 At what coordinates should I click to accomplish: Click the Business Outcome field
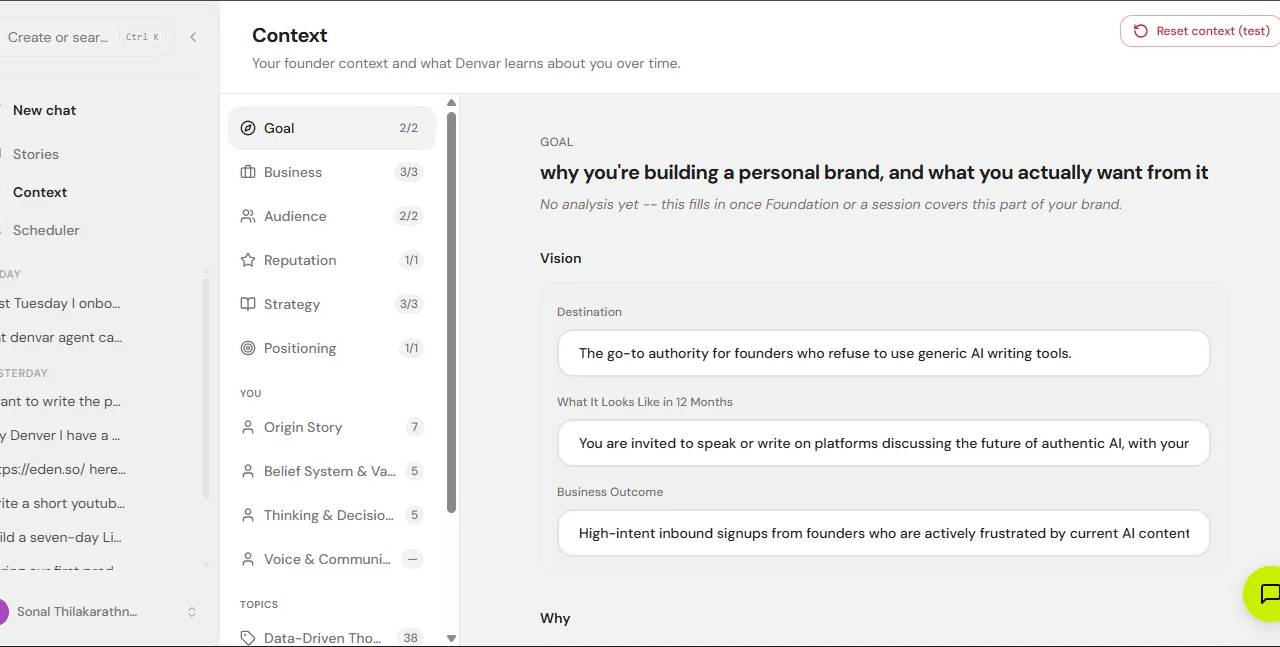tap(884, 533)
